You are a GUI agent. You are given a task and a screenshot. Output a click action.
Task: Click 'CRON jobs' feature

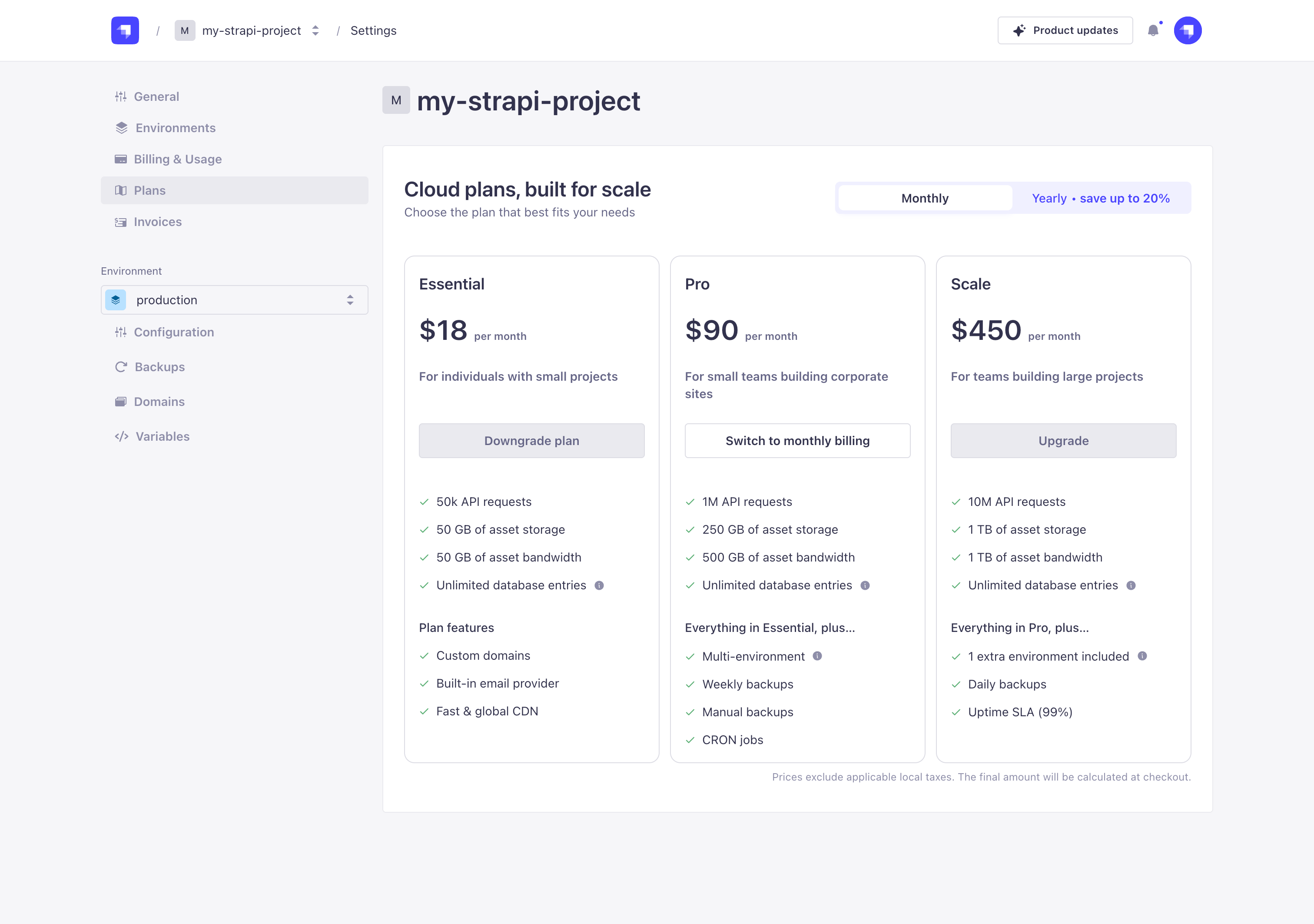tap(733, 740)
